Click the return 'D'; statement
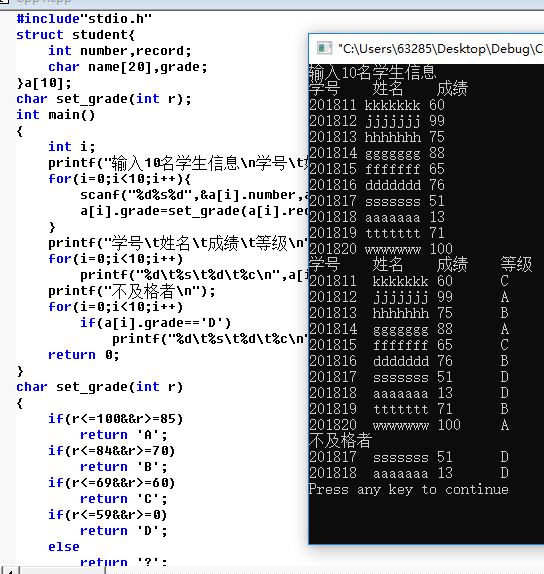The width and height of the screenshot is (544, 574). [x=124, y=531]
